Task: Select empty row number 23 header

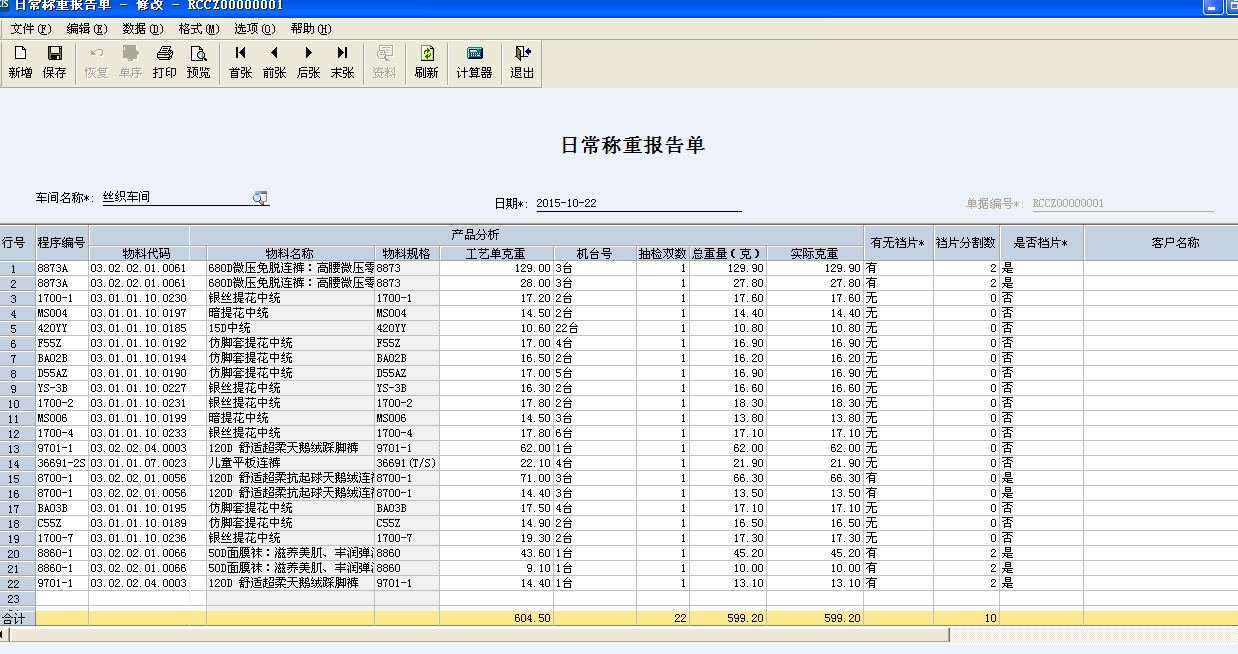Action: point(18,598)
